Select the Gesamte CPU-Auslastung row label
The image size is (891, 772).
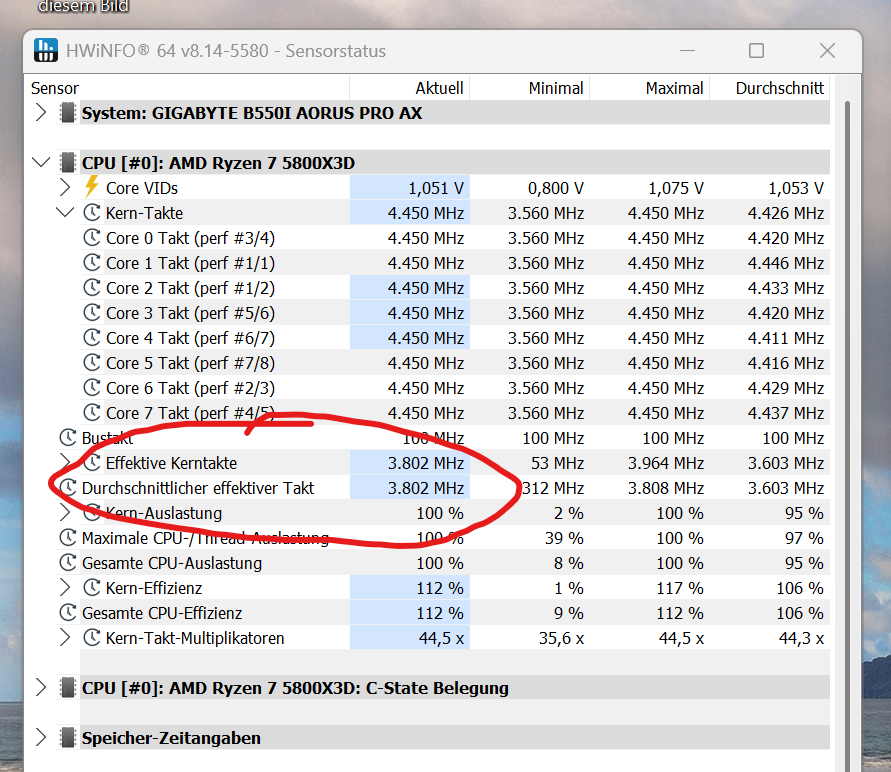point(172,563)
